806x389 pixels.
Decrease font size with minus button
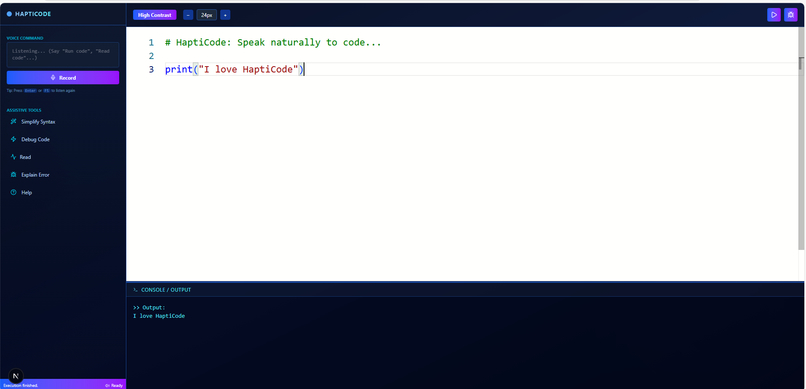pyautogui.click(x=188, y=15)
